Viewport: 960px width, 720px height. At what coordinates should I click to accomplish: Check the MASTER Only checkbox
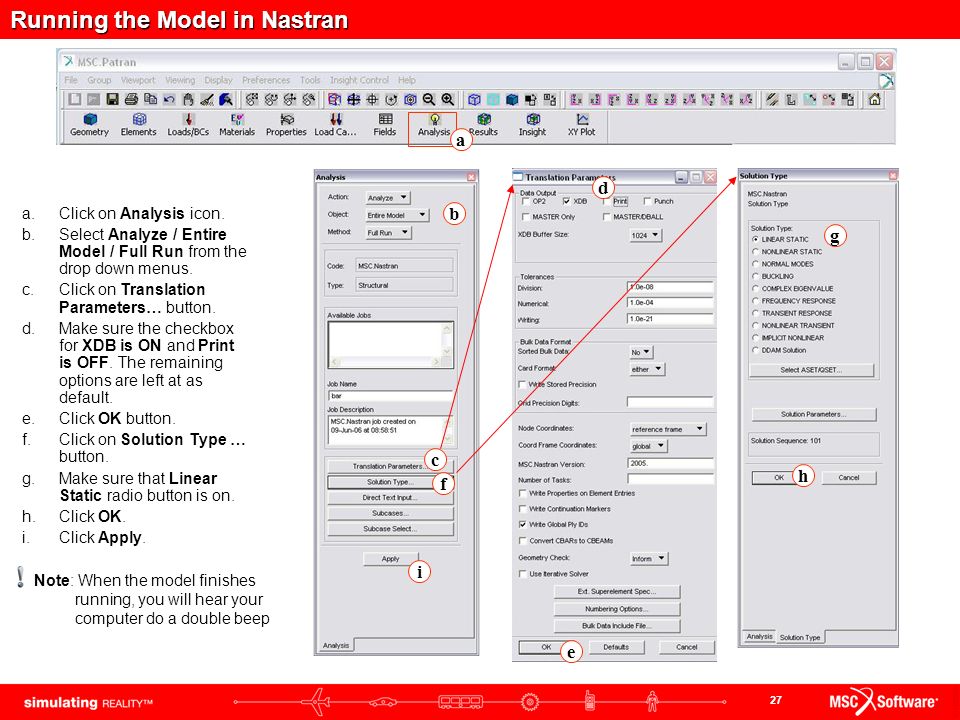(525, 217)
